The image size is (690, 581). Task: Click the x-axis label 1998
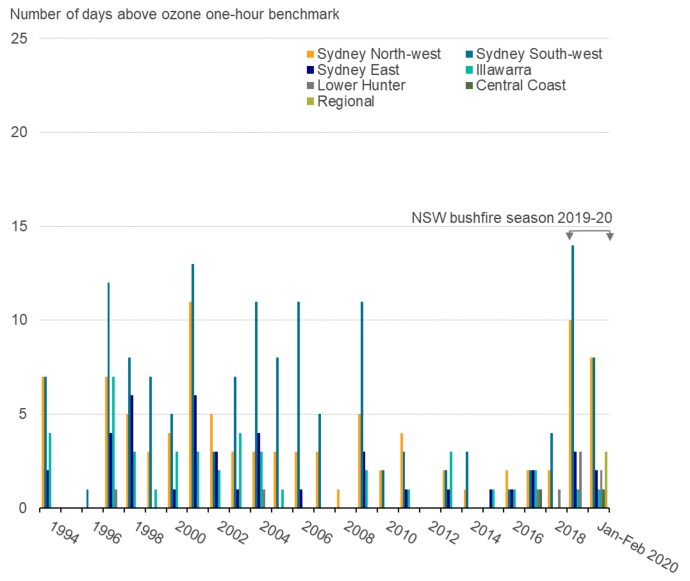149,533
